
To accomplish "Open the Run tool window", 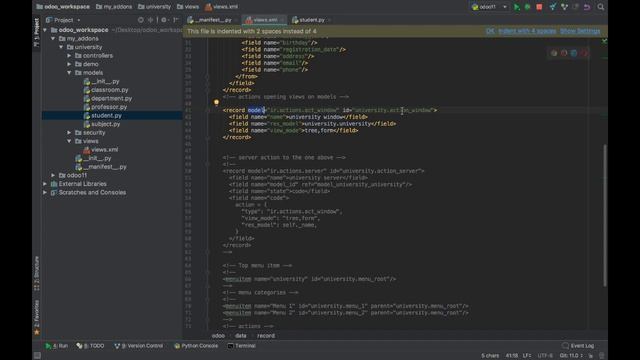I will (x=56, y=346).
